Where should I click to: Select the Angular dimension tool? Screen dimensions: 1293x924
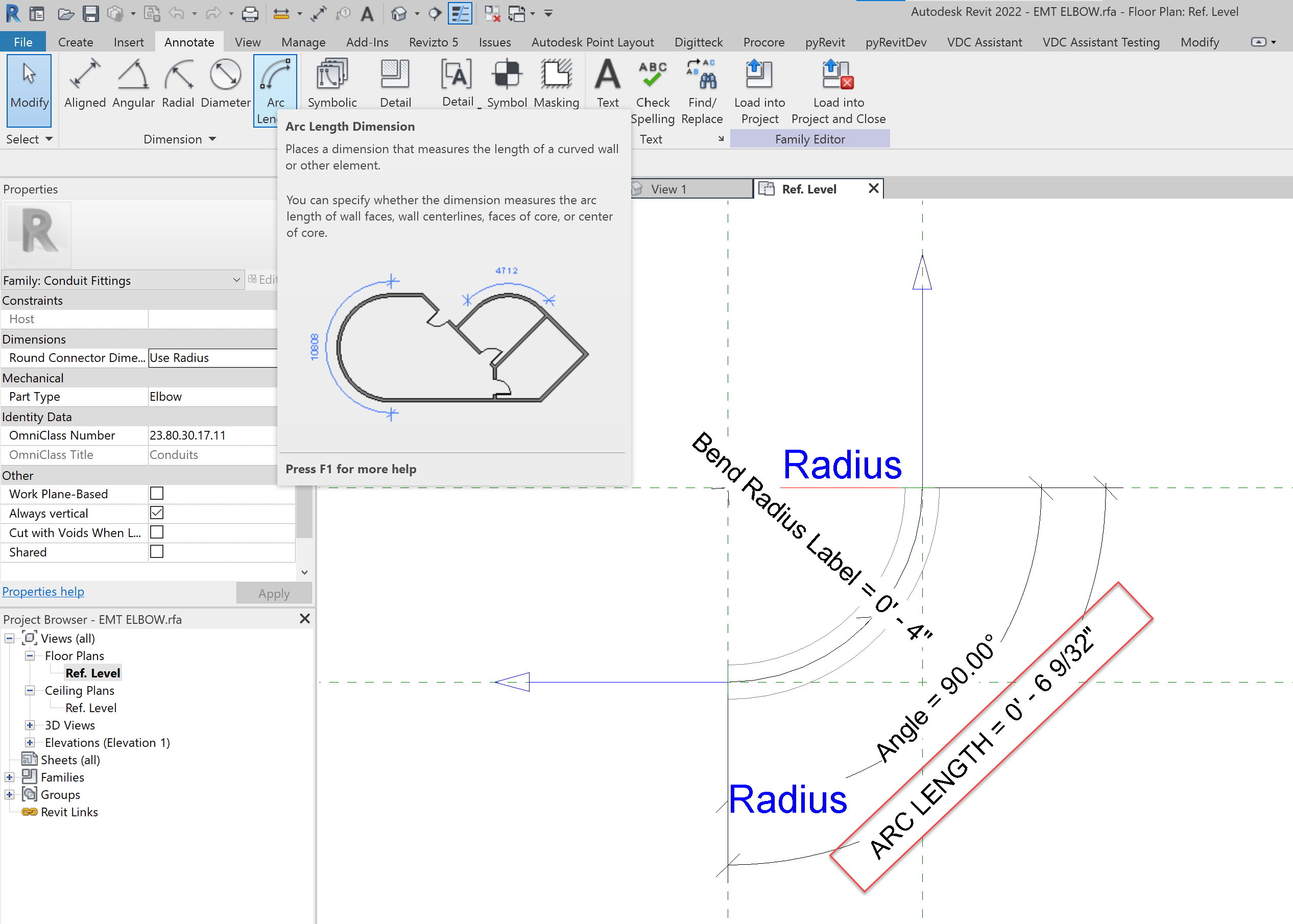coord(133,84)
